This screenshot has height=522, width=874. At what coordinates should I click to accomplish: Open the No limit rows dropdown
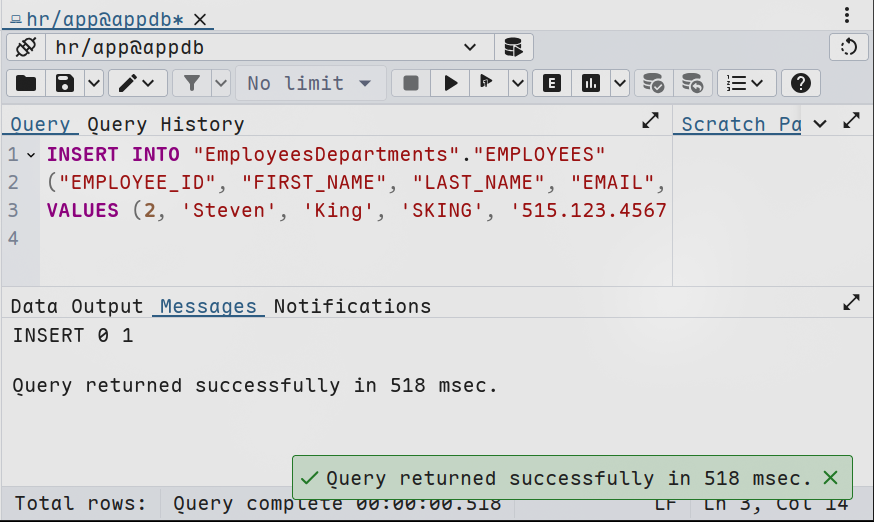(x=310, y=83)
